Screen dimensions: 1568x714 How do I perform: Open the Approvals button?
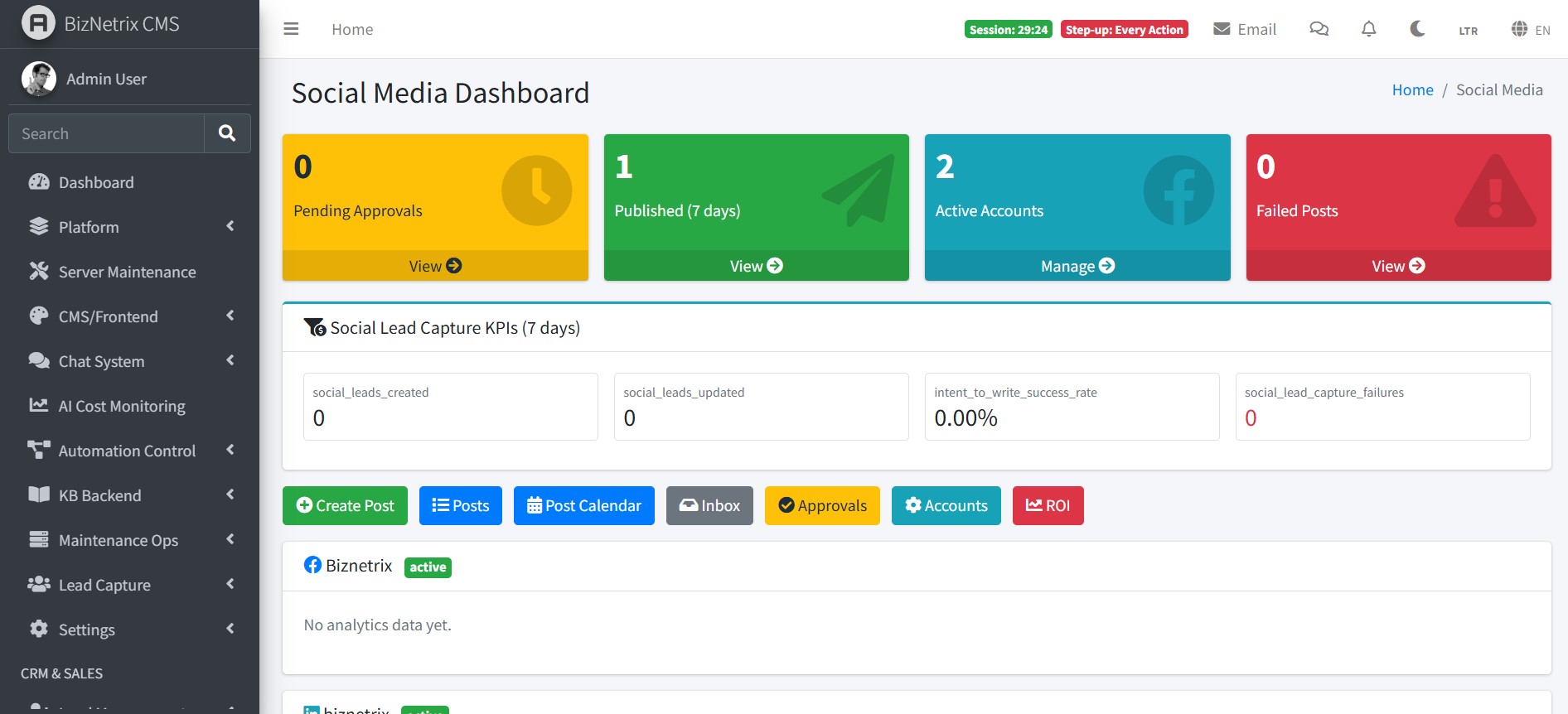pos(822,505)
